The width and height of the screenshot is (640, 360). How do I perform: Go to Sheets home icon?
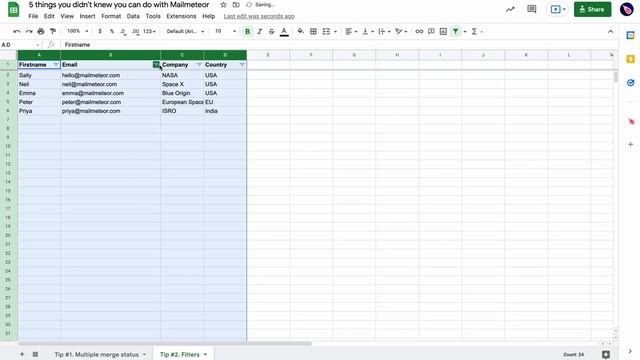pos(13,9)
